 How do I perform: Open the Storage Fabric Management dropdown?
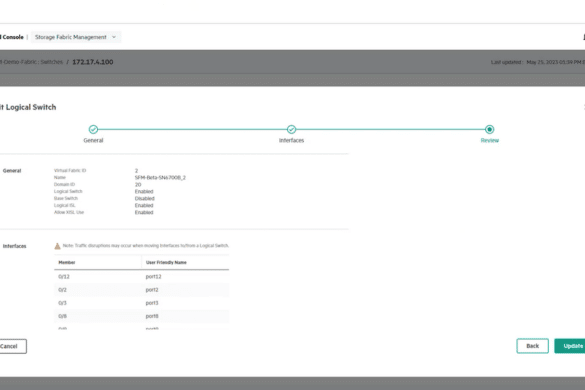click(76, 37)
